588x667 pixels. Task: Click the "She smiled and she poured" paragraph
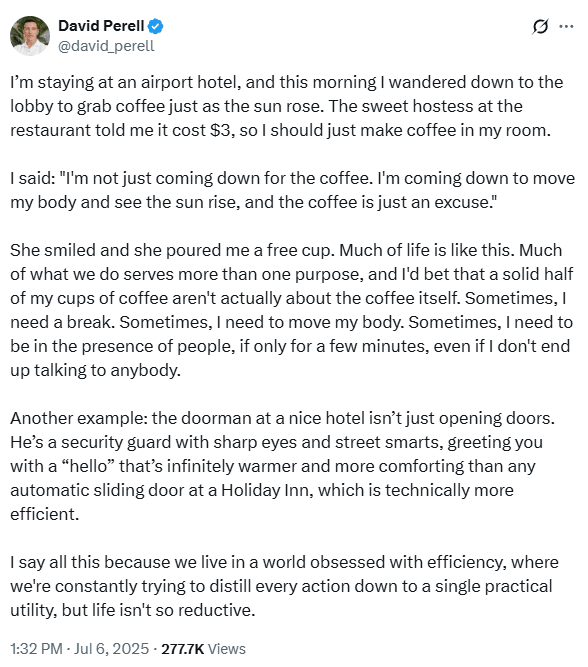291,310
